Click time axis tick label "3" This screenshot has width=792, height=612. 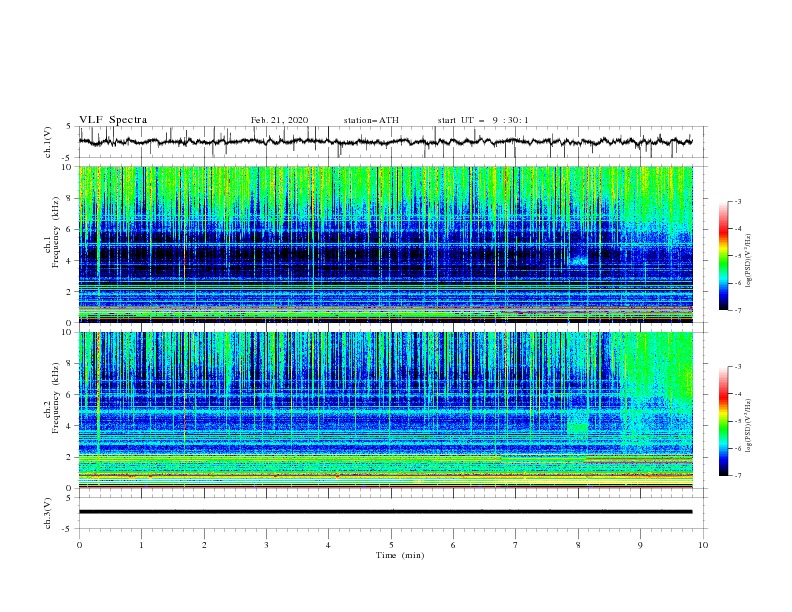(266, 545)
